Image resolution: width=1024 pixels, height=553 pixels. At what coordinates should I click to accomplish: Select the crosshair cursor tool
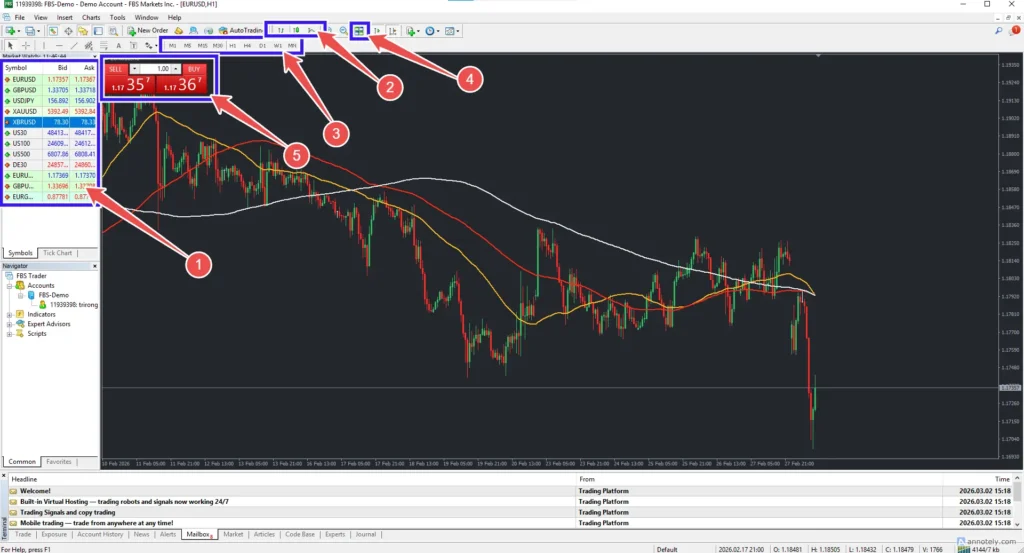[x=26, y=46]
